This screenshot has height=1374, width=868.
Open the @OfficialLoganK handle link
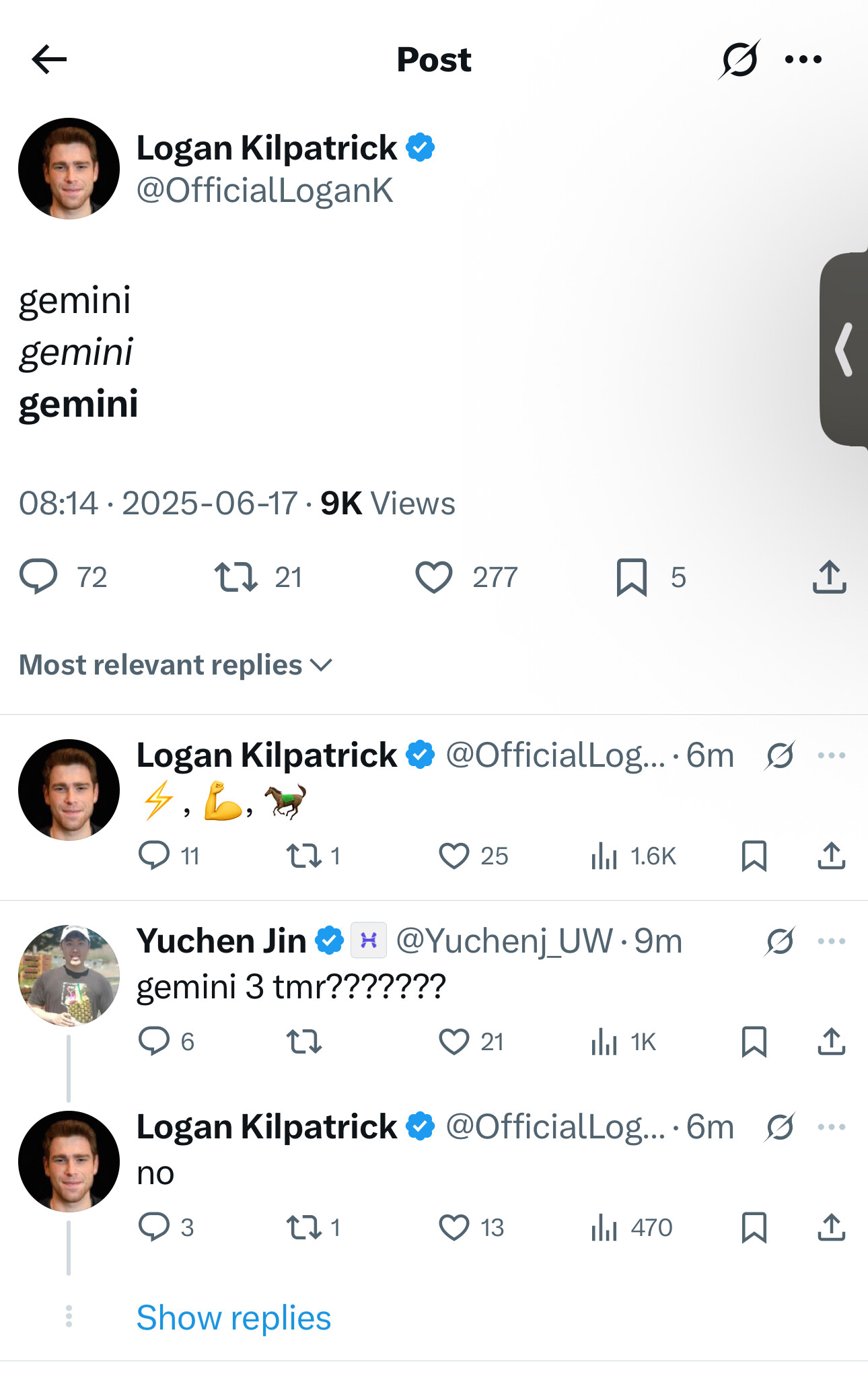click(264, 191)
